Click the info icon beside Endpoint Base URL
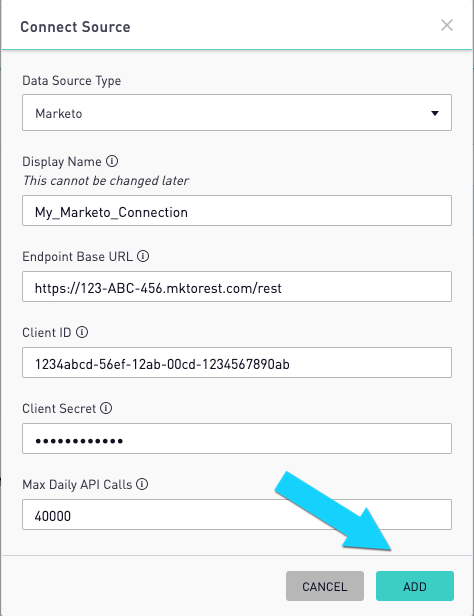Screen dimensions: 474x616 [143, 256]
